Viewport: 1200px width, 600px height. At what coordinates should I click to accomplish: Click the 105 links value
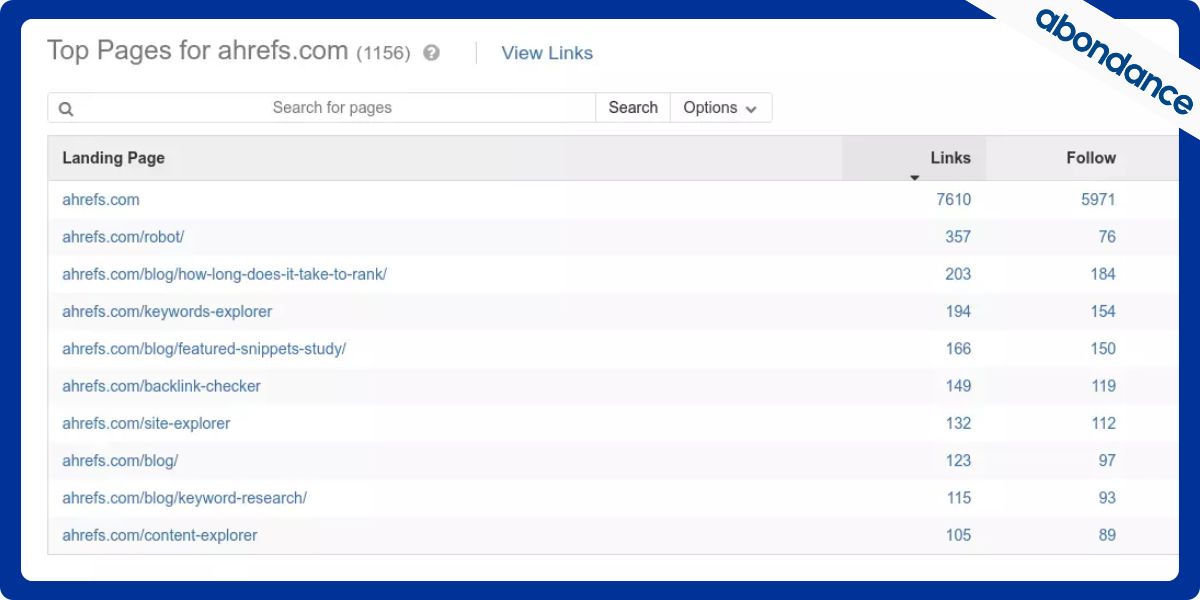point(958,535)
